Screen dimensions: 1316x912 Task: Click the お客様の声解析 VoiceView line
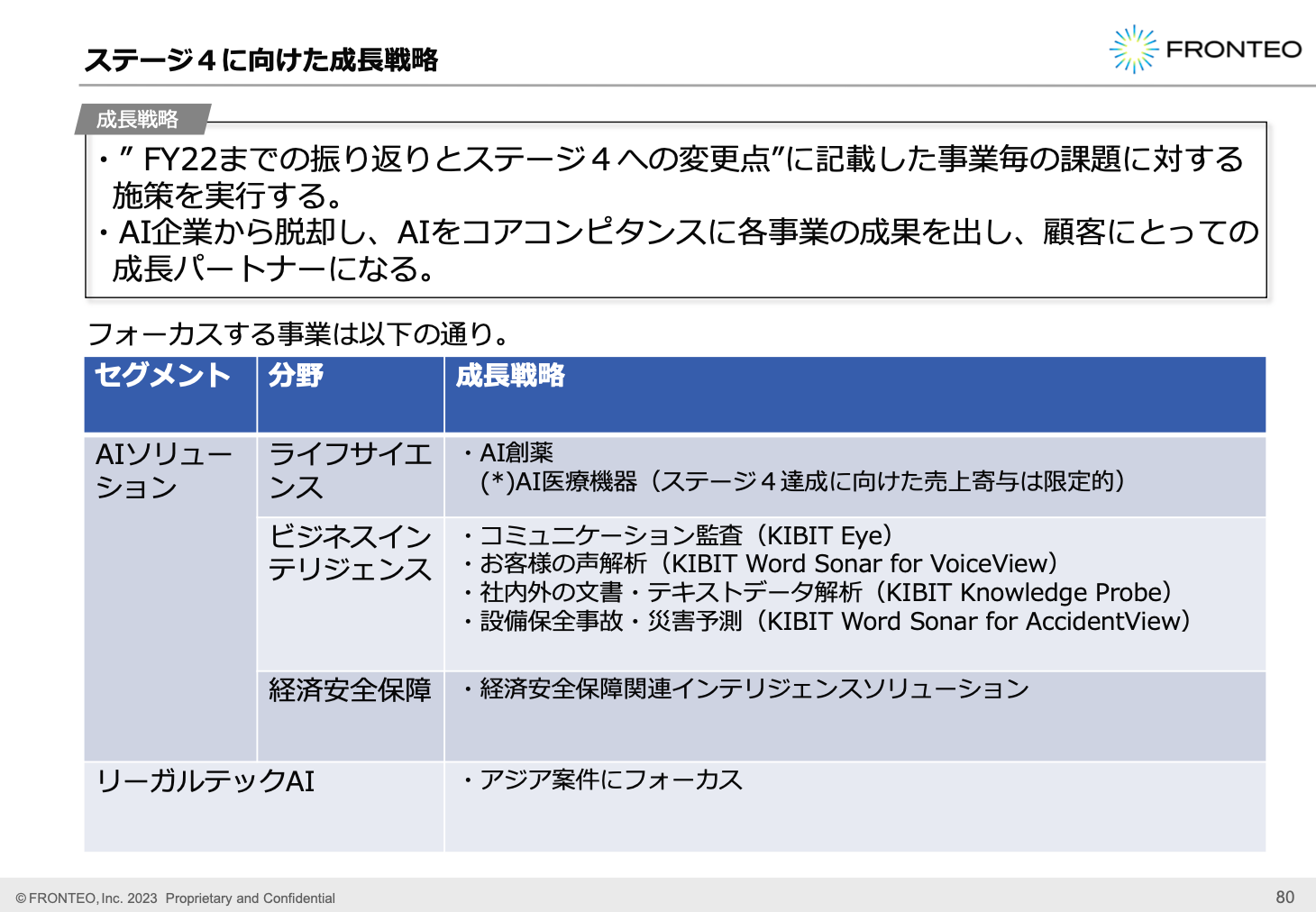(759, 564)
